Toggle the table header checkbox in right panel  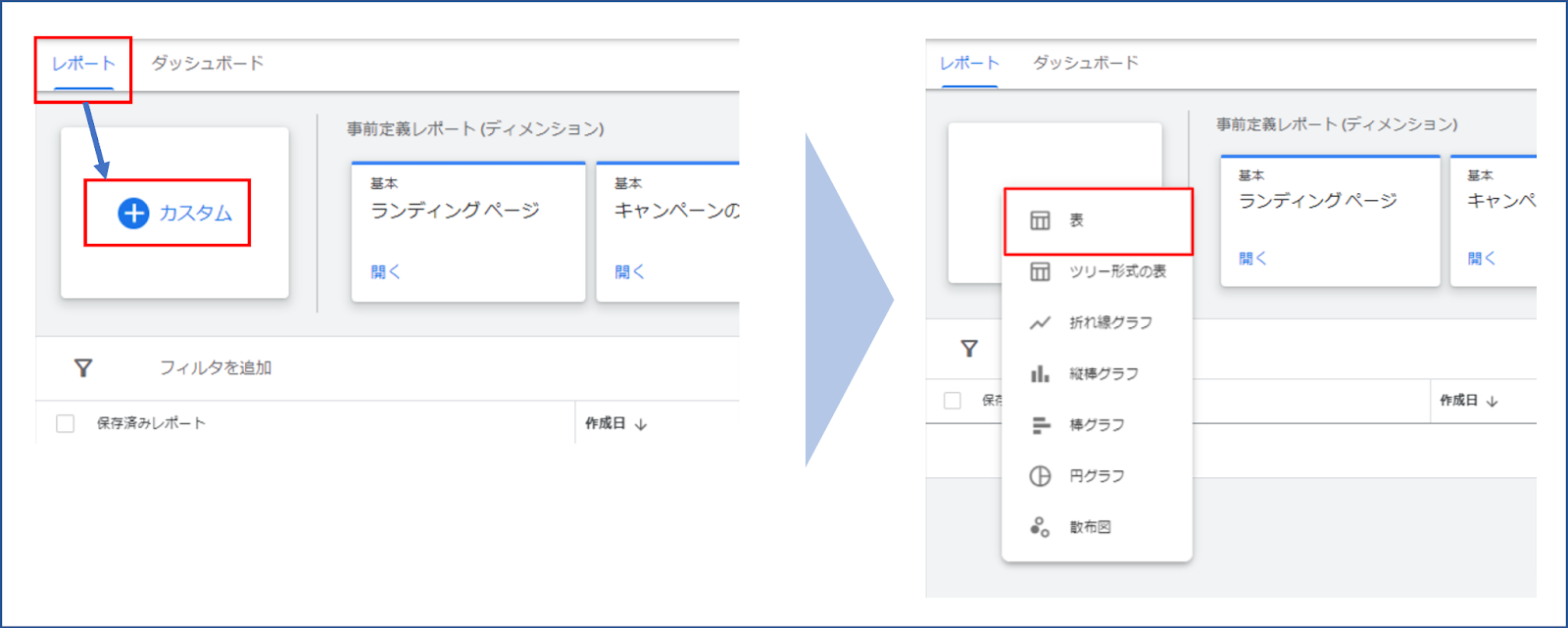tap(952, 401)
